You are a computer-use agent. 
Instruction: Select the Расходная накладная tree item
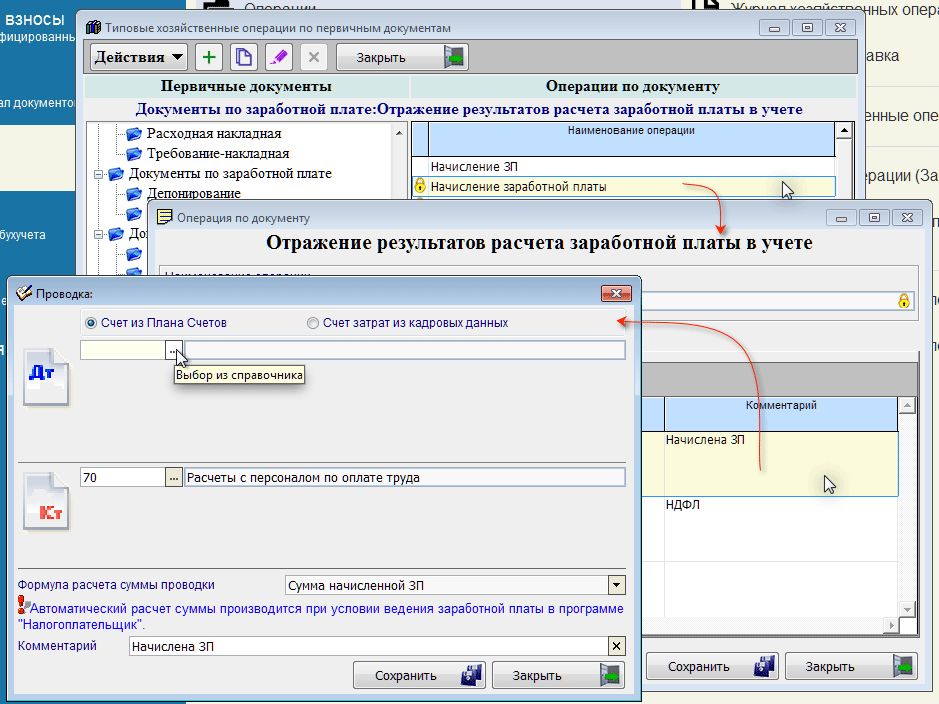click(x=214, y=133)
